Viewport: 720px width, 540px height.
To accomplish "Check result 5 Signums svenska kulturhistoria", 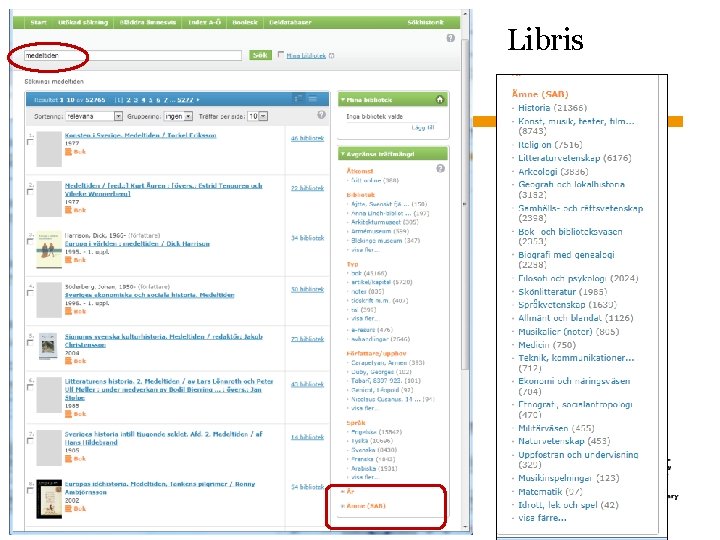I will [30, 343].
